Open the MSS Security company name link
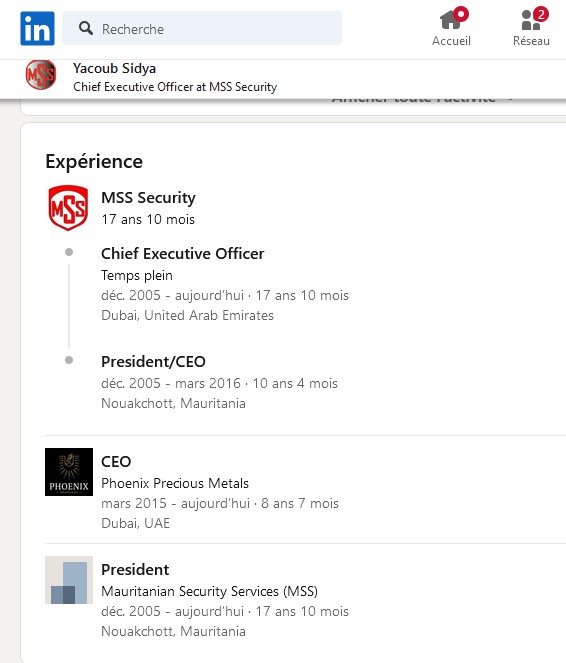Image resolution: width=566 pixels, height=663 pixels. 148,197
